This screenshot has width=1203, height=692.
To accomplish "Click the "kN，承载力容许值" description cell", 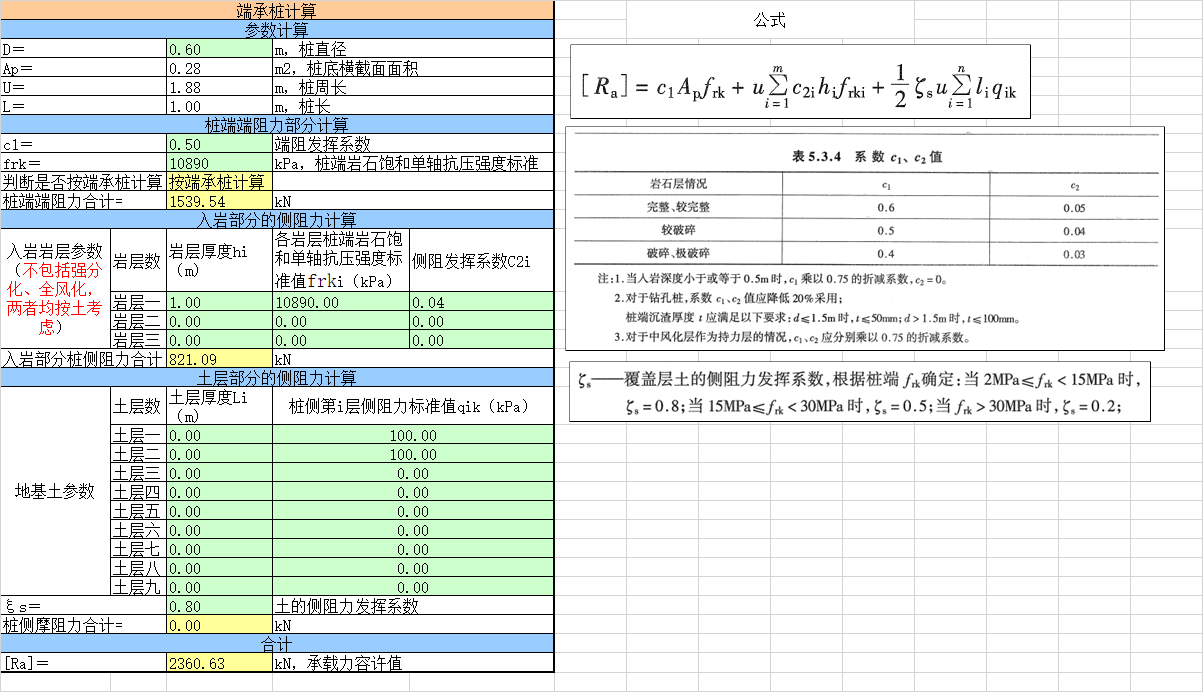I will tap(413, 663).
